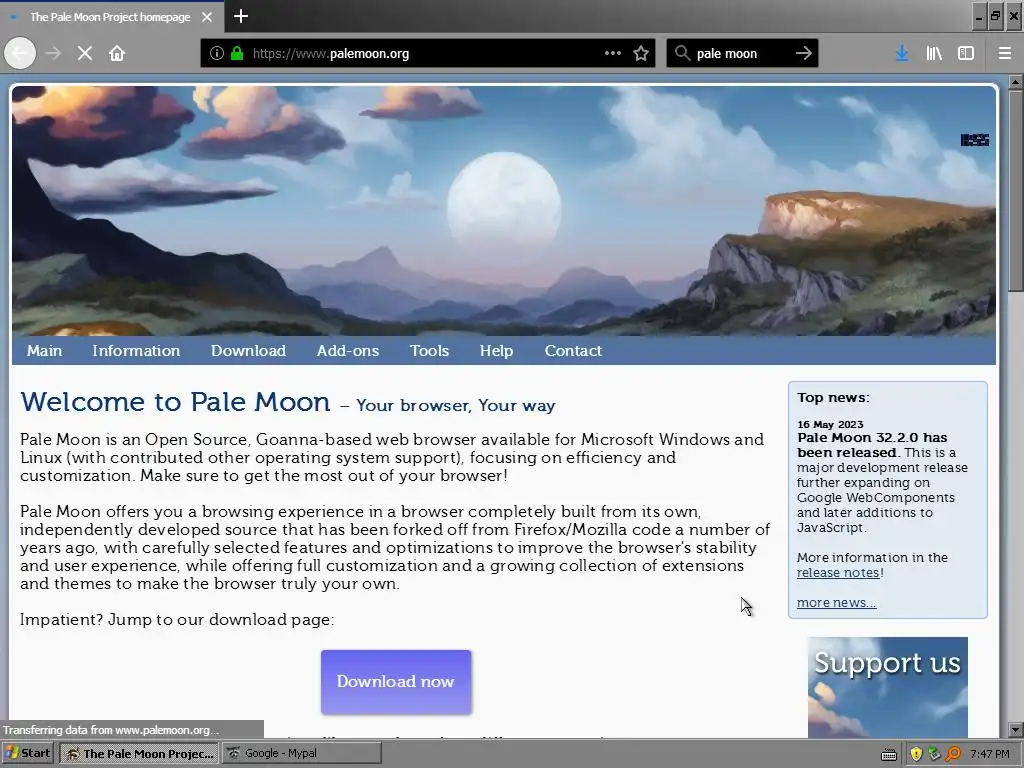Image resolution: width=1024 pixels, height=768 pixels.
Task: Close the Pale Moon Project tab
Action: tap(207, 17)
